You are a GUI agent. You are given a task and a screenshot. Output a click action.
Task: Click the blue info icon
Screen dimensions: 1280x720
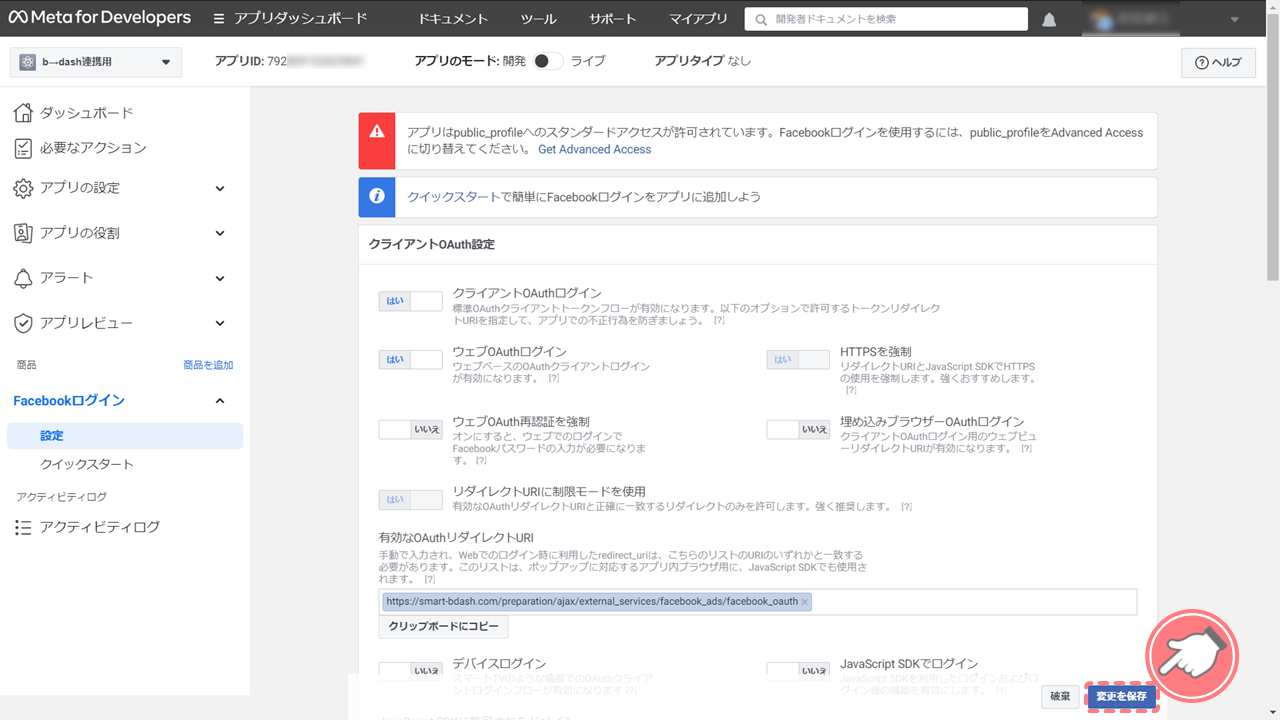(x=377, y=197)
